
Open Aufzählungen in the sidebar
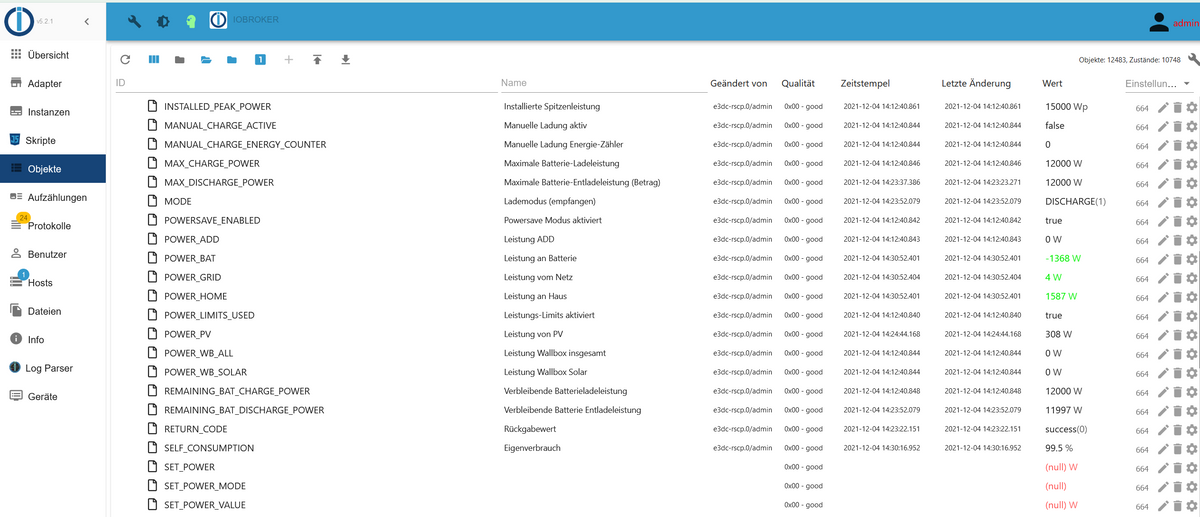[x=53, y=197]
